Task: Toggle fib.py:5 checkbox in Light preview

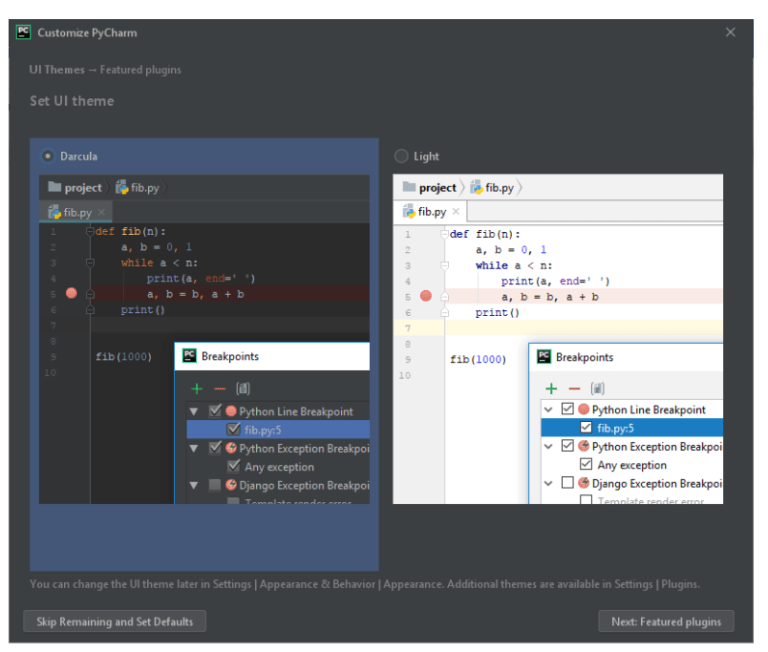Action: coord(586,427)
